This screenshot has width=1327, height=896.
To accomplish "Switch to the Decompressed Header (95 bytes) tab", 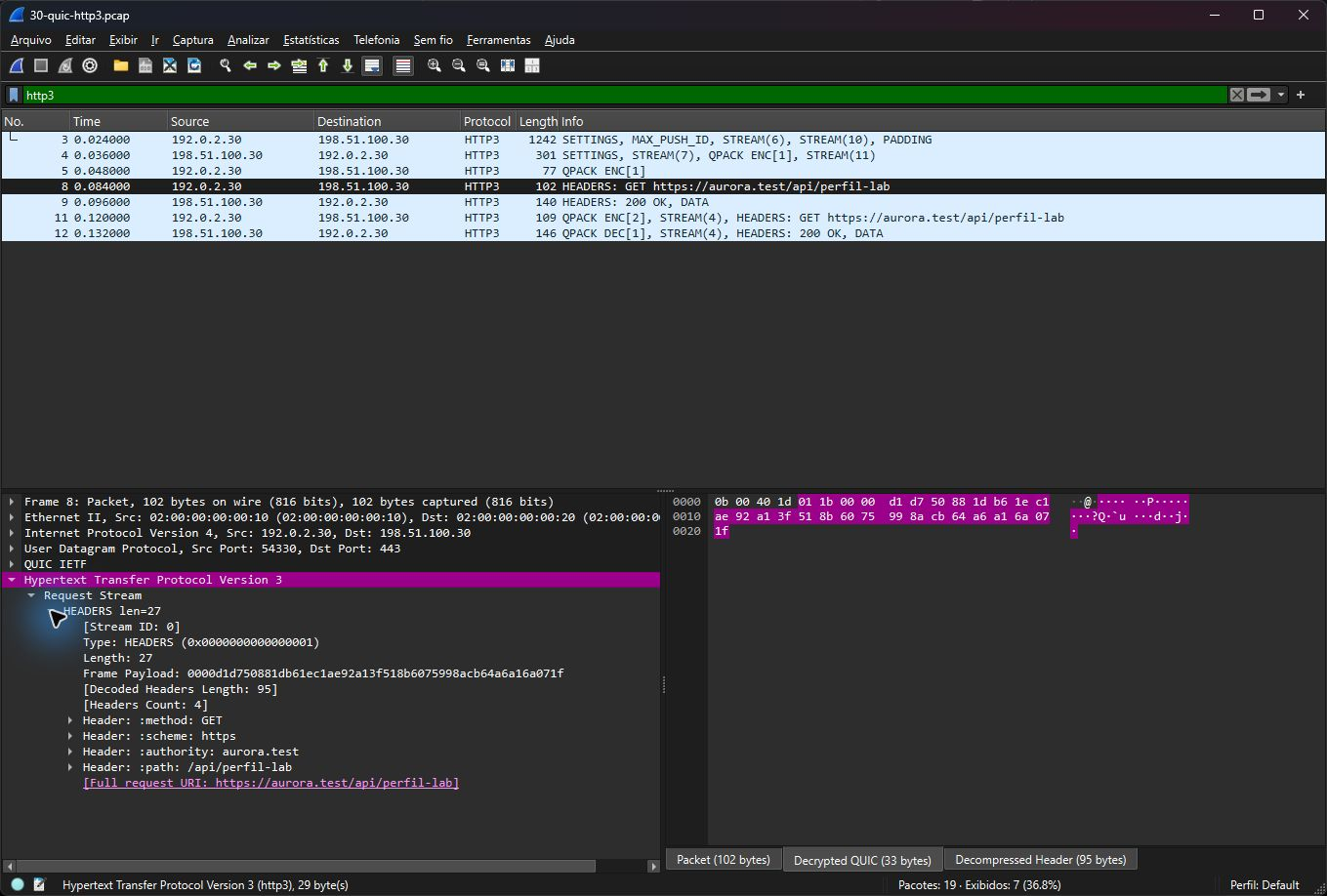I will pos(1041,860).
